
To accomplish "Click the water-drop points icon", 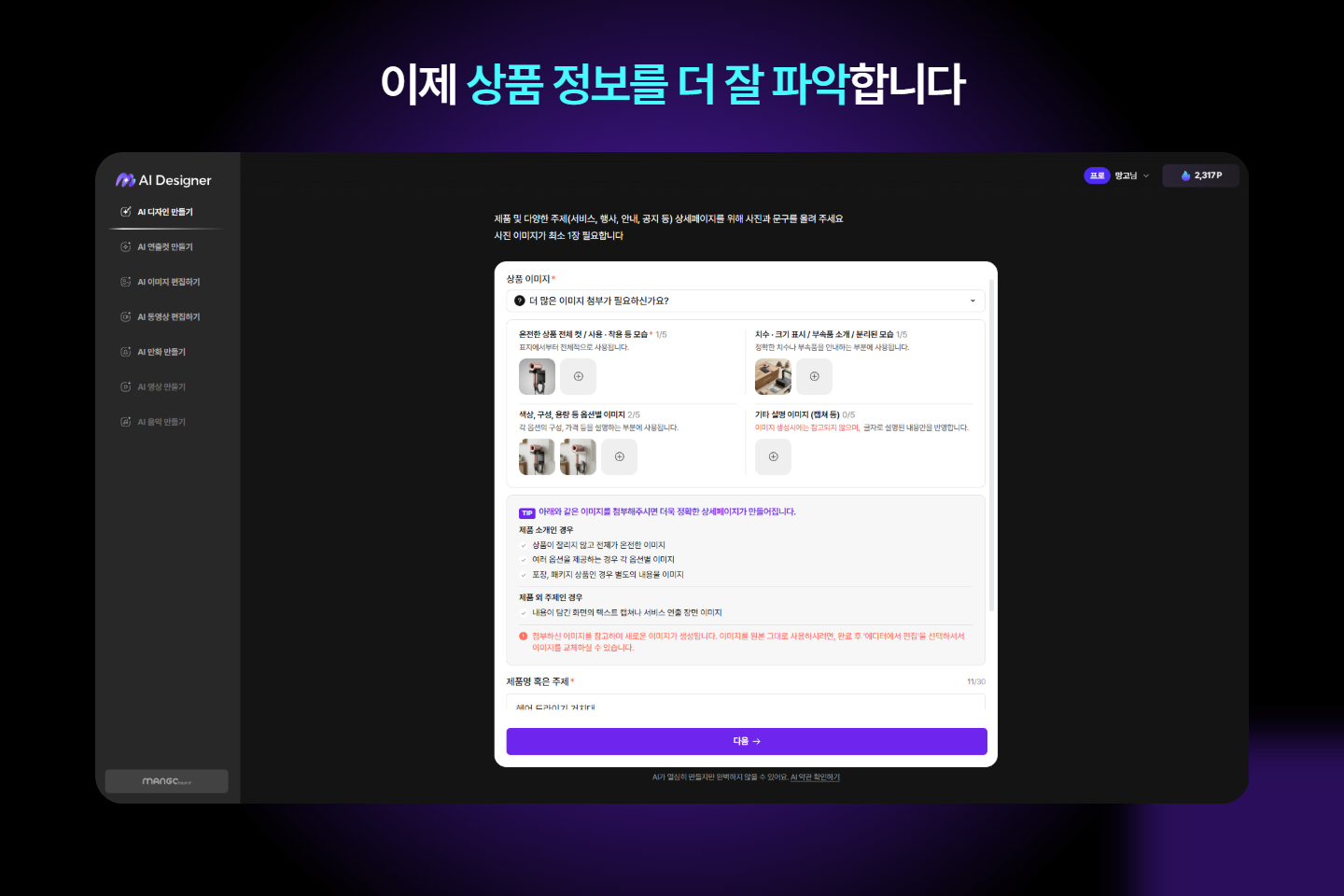I will pyautogui.click(x=1185, y=175).
